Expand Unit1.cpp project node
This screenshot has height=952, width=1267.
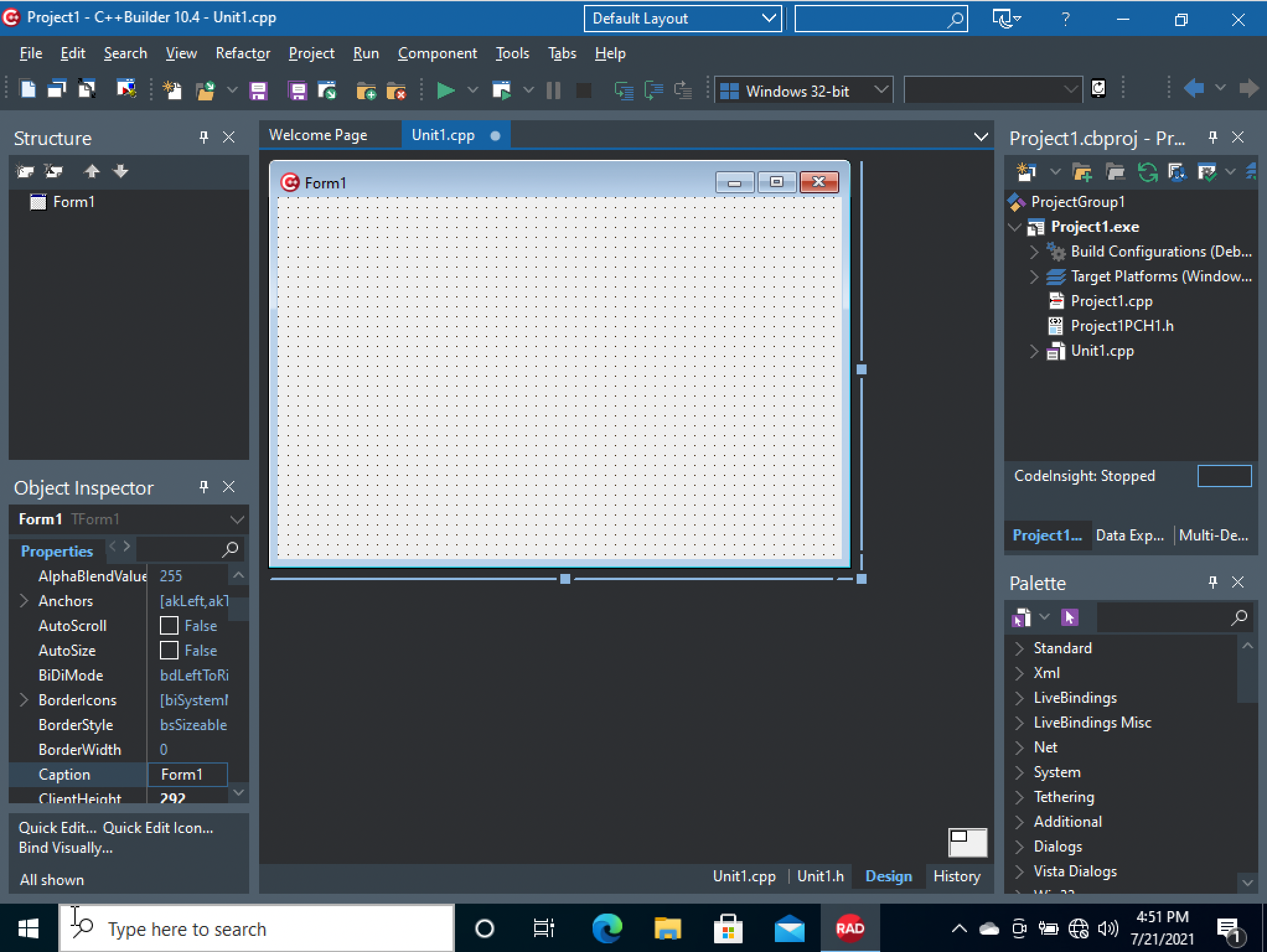point(1034,351)
